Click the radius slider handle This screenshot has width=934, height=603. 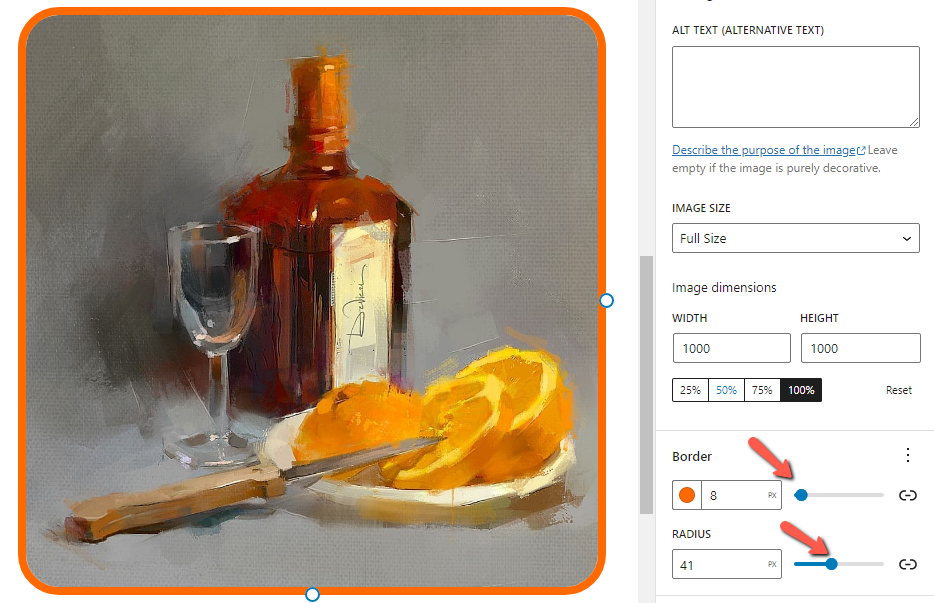831,564
